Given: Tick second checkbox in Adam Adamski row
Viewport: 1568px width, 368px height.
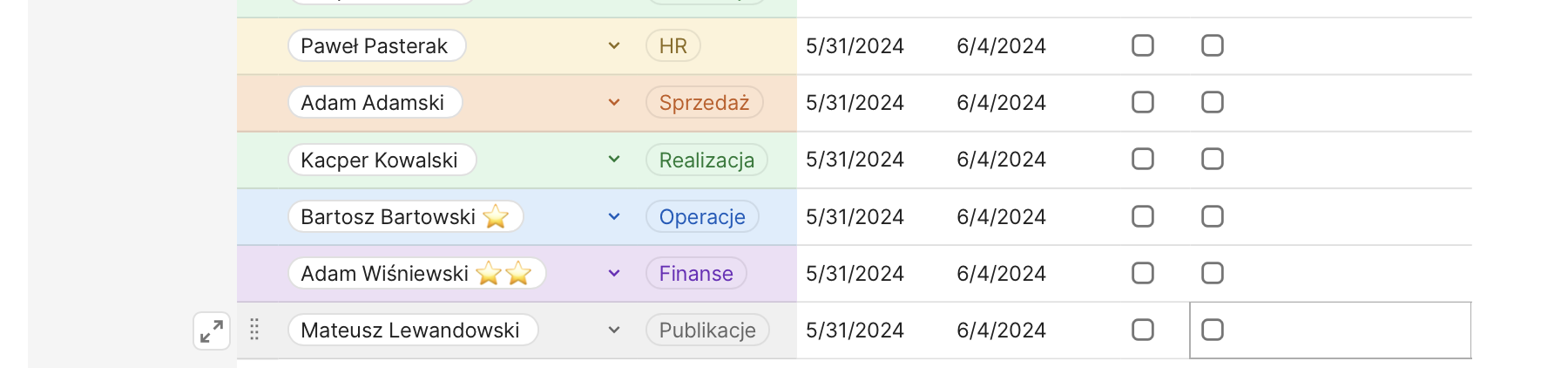Looking at the screenshot, I should (1213, 102).
